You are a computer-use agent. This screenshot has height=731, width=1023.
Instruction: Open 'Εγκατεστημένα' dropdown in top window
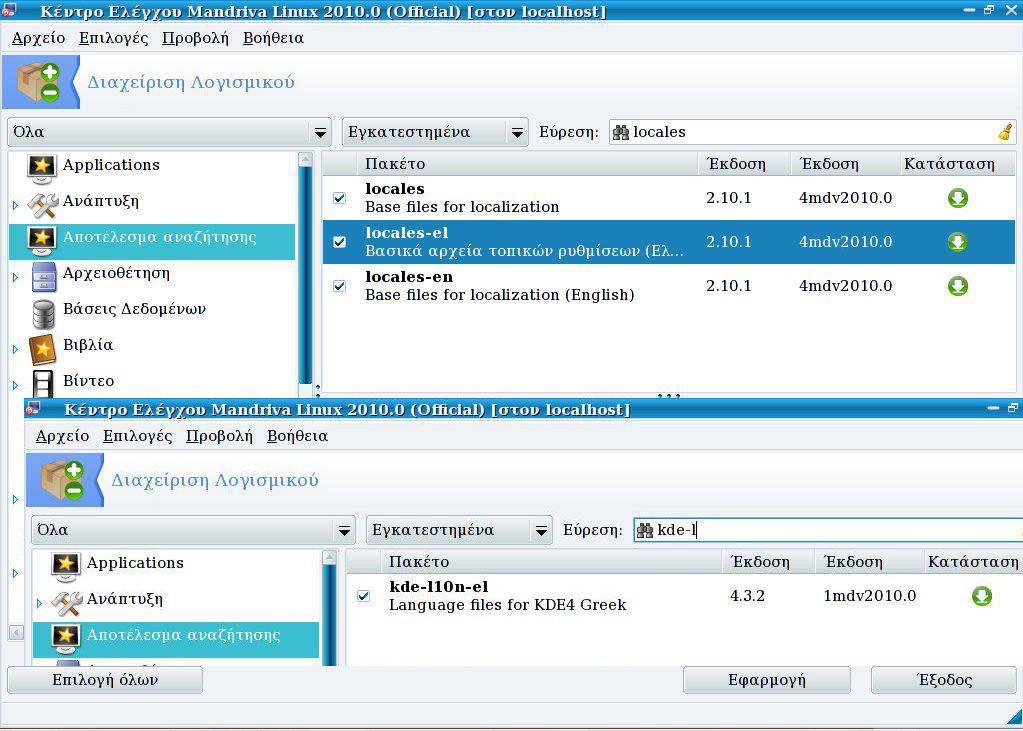tap(435, 132)
